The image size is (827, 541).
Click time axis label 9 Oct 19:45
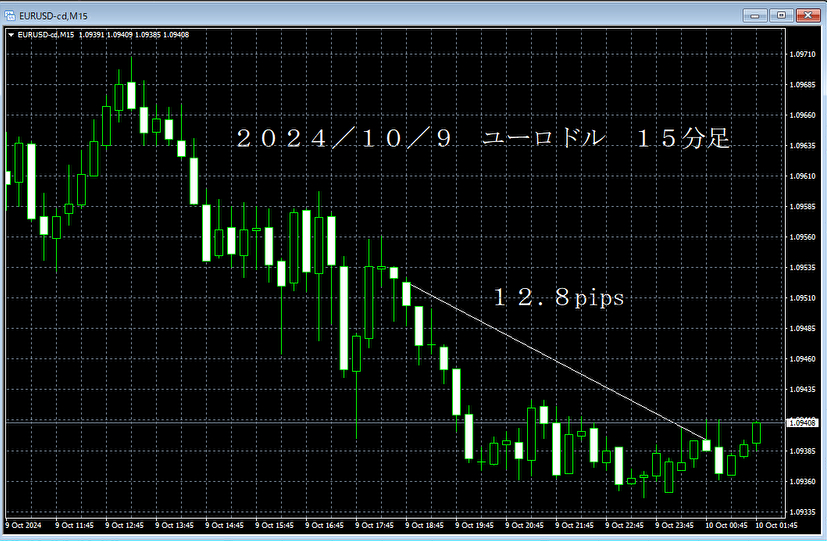[x=475, y=526]
